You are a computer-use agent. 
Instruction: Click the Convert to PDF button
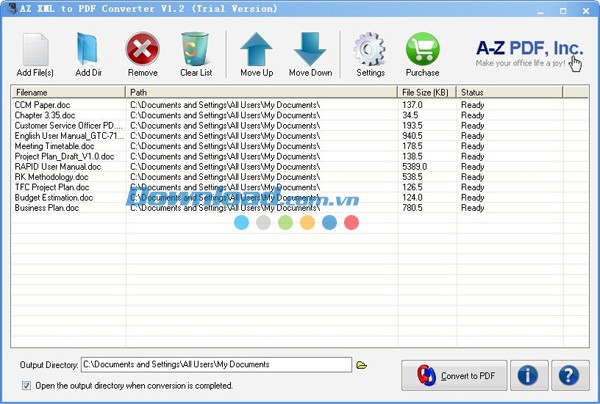pyautogui.click(x=454, y=375)
